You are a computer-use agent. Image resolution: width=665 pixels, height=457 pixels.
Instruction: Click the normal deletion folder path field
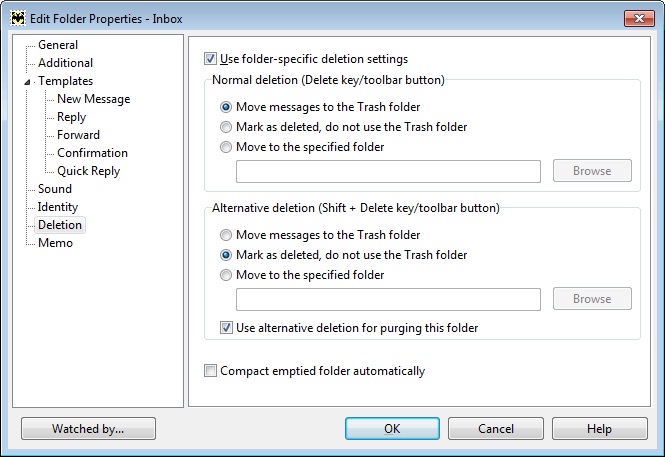388,171
